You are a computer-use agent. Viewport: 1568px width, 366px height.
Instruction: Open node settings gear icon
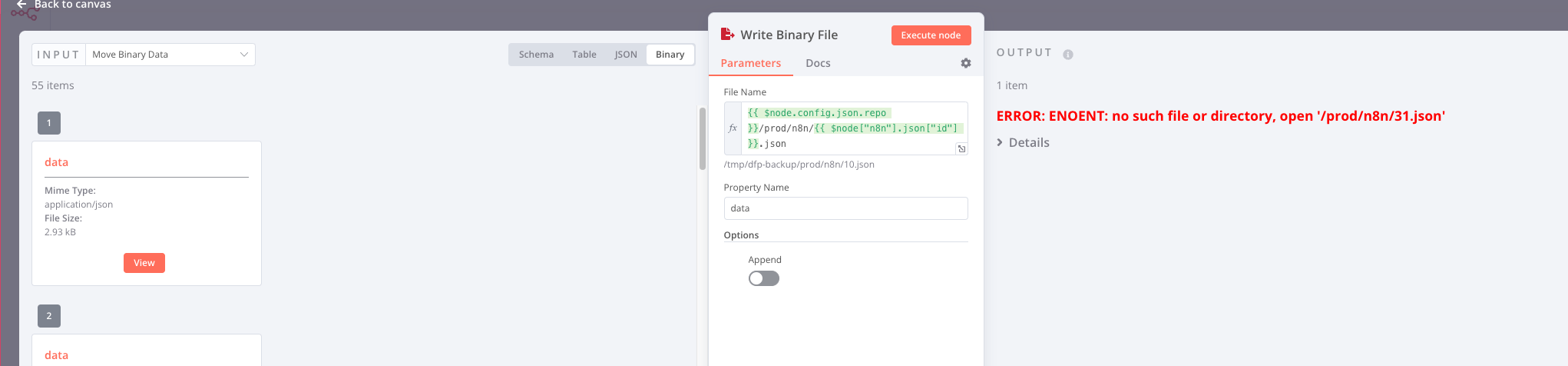click(966, 63)
